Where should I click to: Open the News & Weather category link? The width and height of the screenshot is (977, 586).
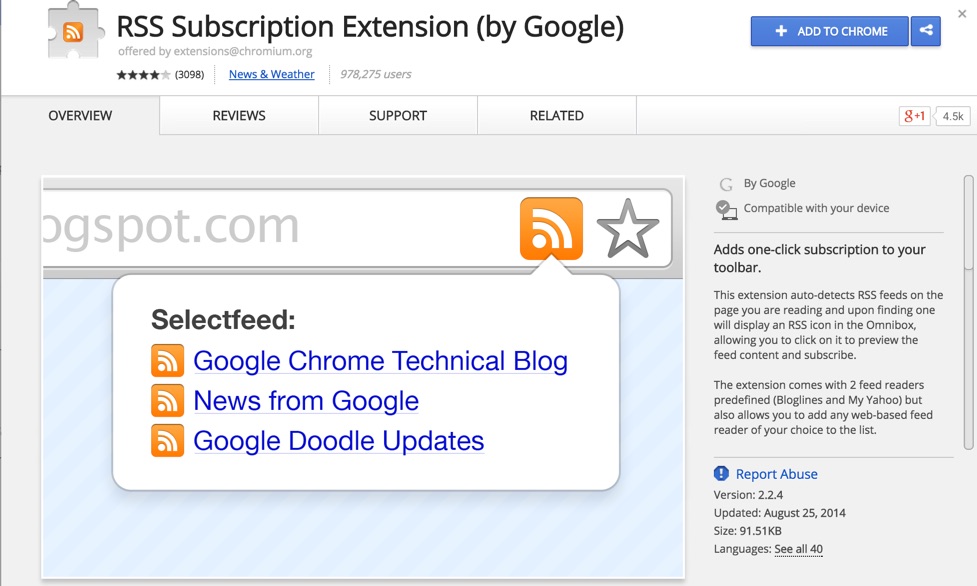point(271,73)
